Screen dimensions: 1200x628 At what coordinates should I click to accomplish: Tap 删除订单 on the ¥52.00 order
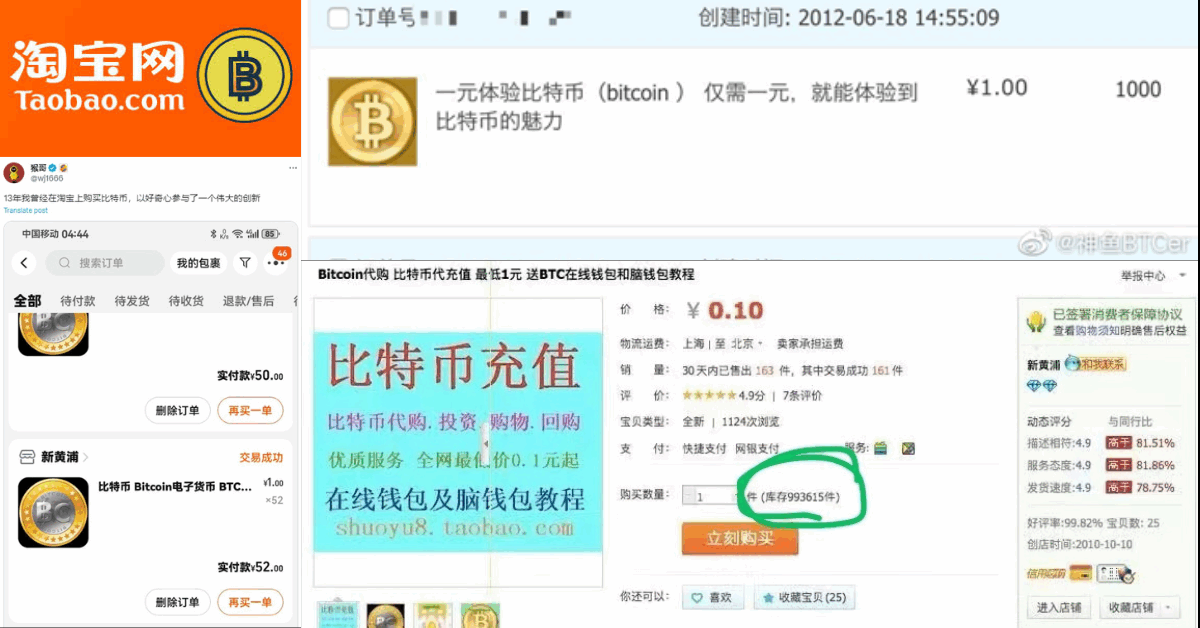178,602
